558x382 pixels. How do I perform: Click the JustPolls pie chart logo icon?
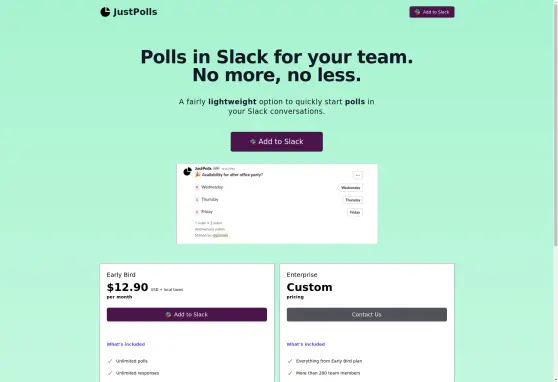[x=105, y=12]
